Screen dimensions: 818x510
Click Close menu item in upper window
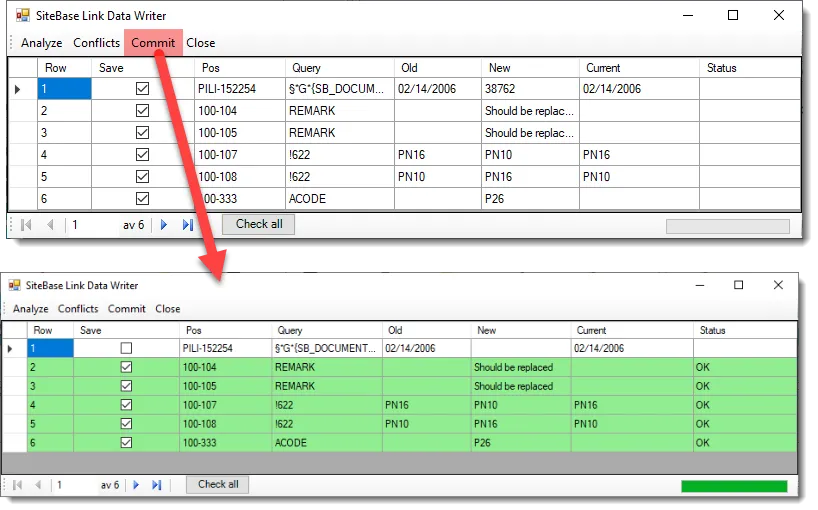(201, 43)
